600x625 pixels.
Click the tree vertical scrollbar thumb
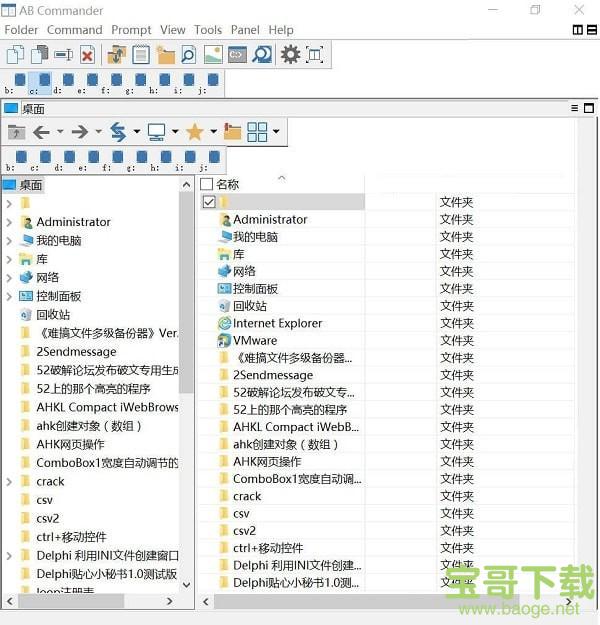[186, 293]
